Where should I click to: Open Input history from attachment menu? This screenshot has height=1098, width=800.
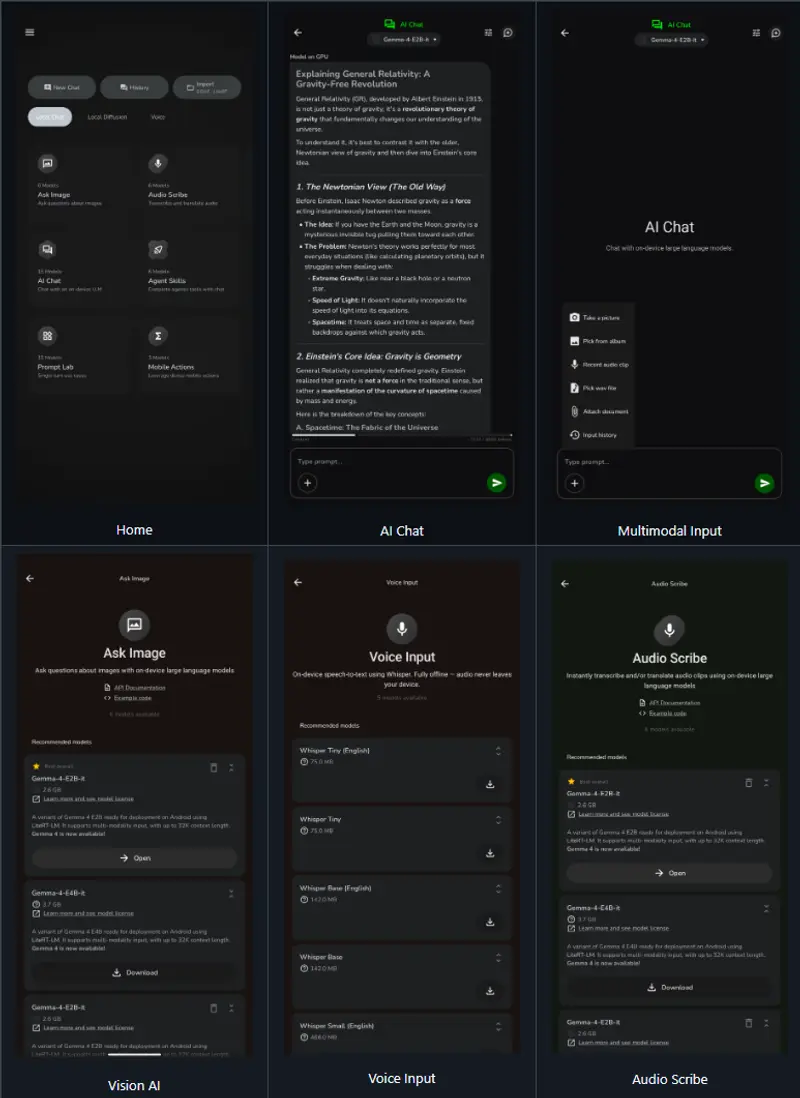coord(598,435)
